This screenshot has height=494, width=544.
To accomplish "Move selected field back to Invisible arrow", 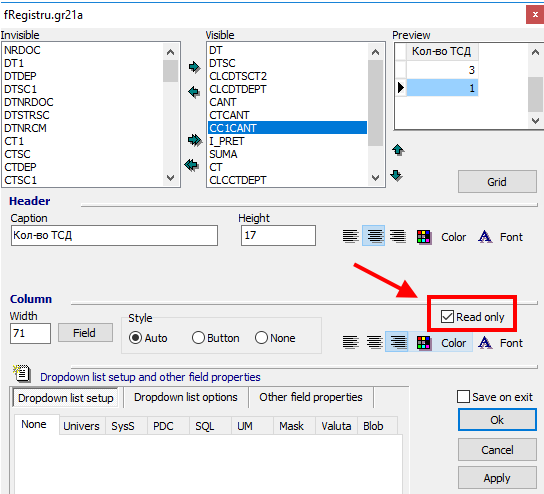I will (x=194, y=93).
